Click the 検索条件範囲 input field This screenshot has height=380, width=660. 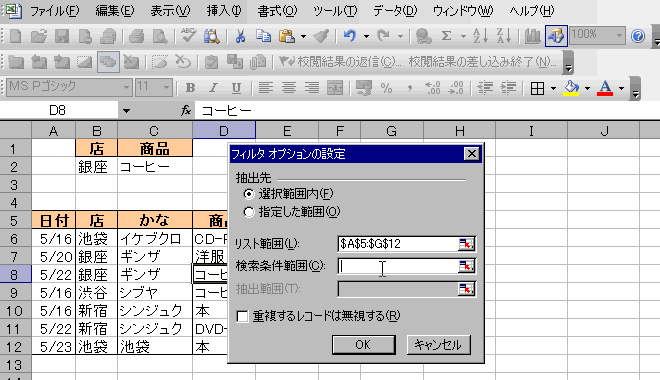[398, 266]
